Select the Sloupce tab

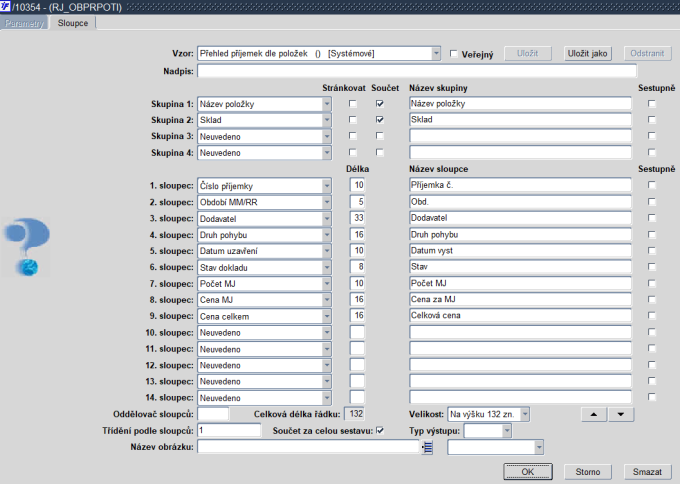tap(73, 23)
